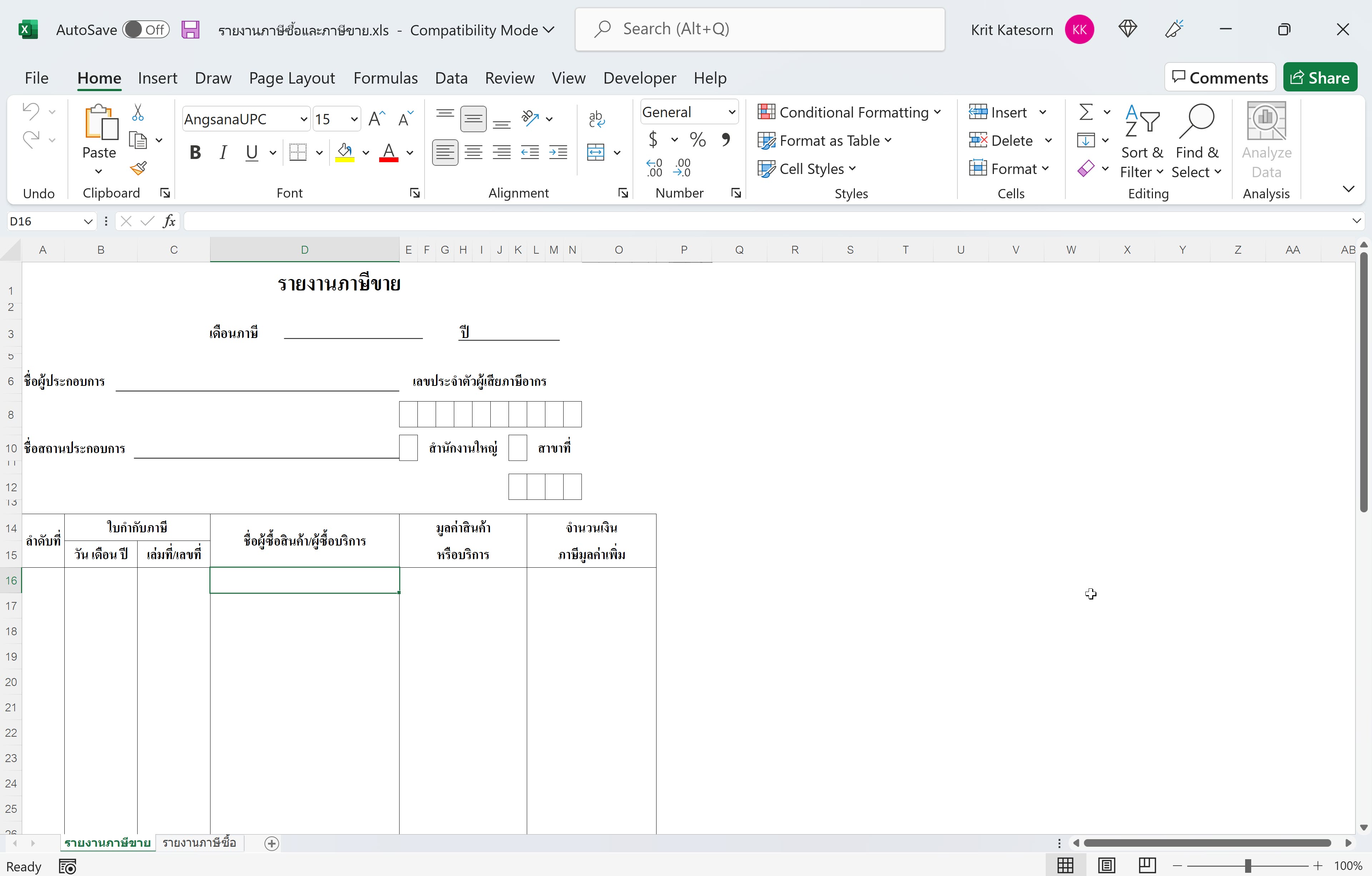The image size is (1372, 876).
Task: Increase font size with large A icon
Action: pyautogui.click(x=377, y=119)
